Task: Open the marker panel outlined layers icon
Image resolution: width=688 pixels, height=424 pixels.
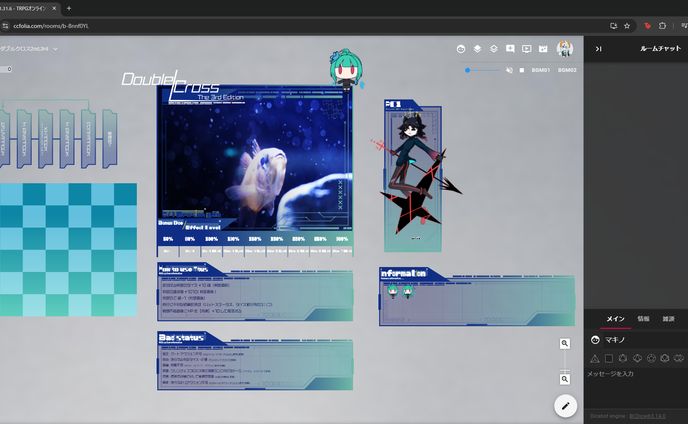Action: (x=494, y=49)
